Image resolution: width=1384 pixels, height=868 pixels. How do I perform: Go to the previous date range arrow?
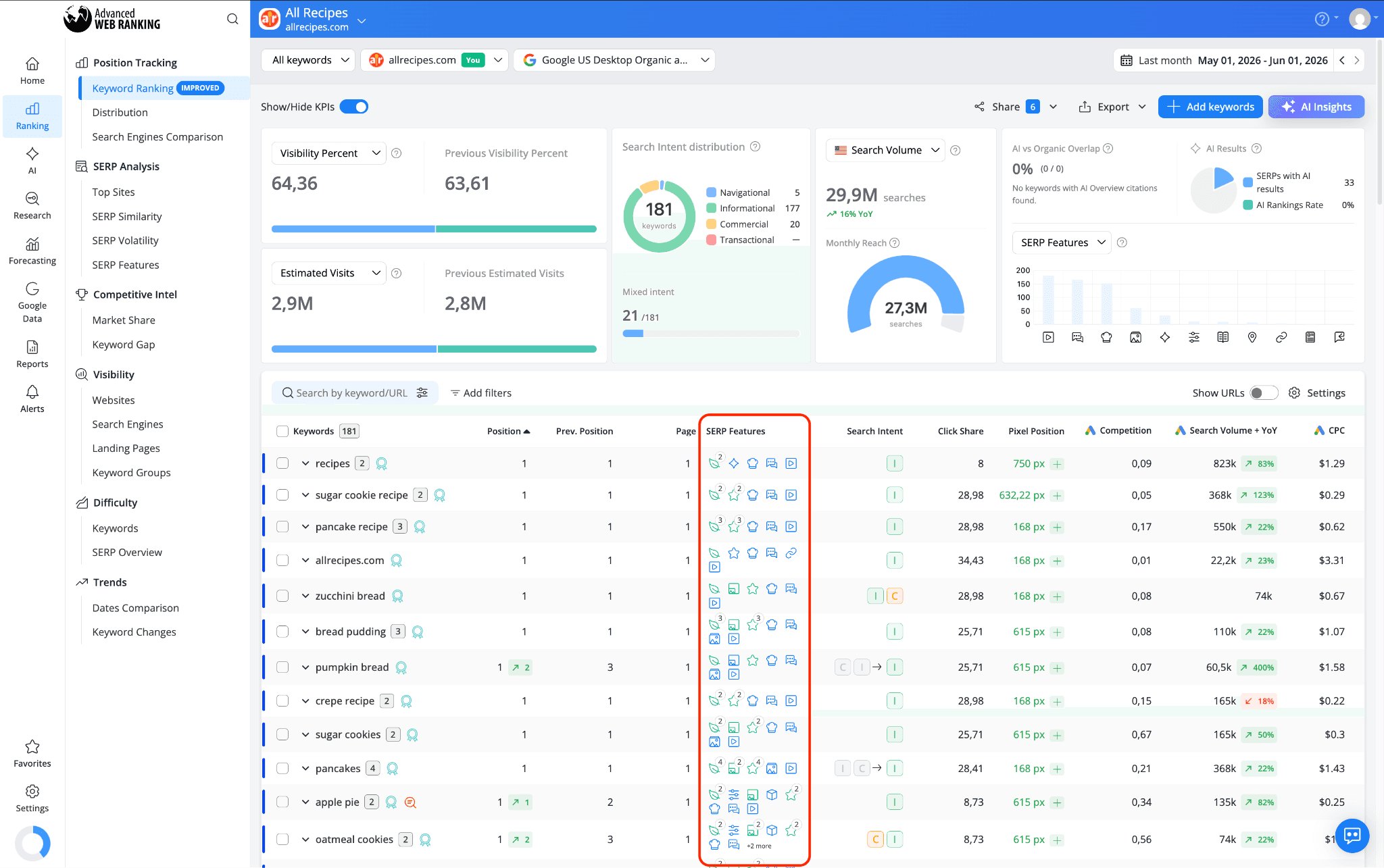tap(1342, 60)
